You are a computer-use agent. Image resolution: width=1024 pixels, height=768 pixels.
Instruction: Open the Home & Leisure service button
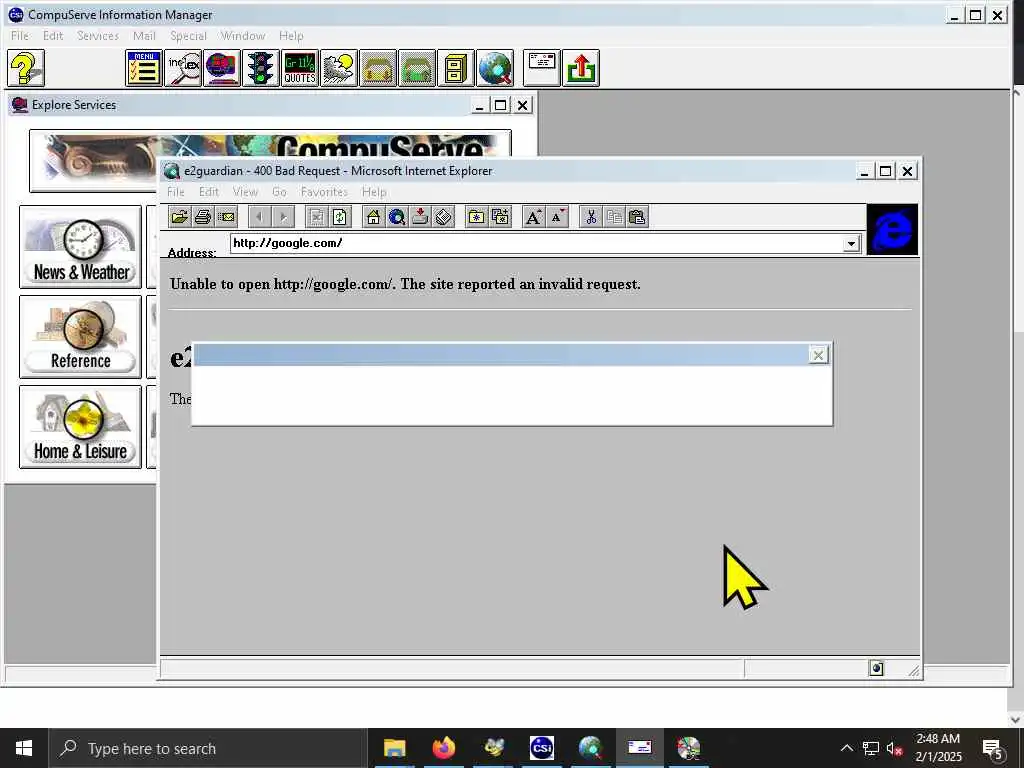tap(80, 427)
